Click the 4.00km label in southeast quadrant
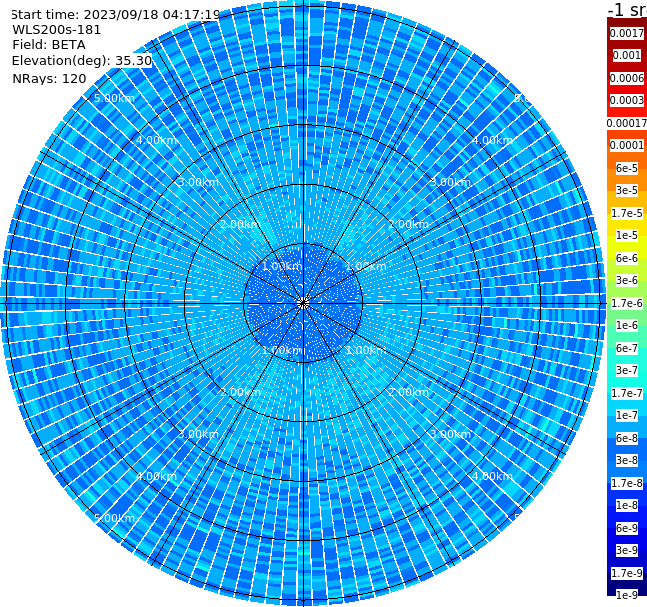This screenshot has width=647, height=607. (492, 476)
